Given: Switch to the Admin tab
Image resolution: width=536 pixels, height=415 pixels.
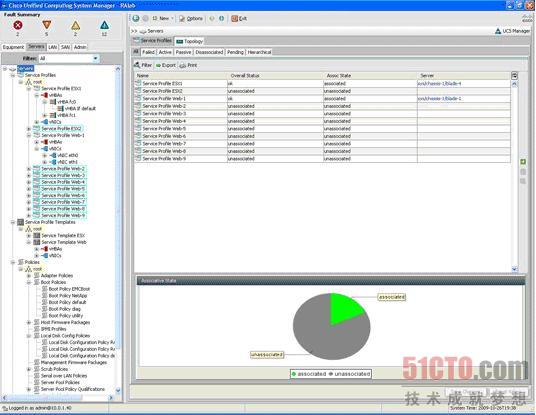Looking at the screenshot, I should [80, 47].
